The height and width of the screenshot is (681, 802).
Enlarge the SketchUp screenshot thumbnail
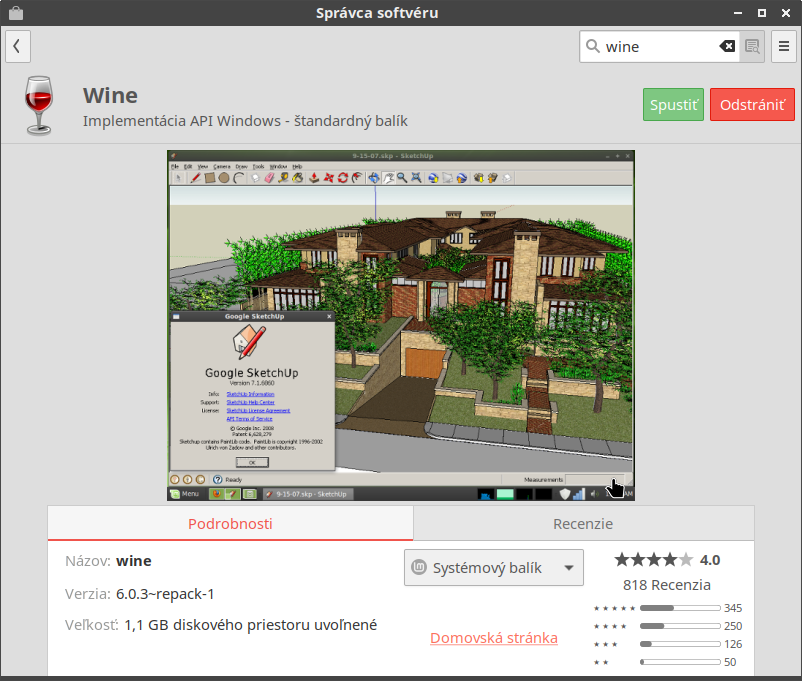(401, 325)
